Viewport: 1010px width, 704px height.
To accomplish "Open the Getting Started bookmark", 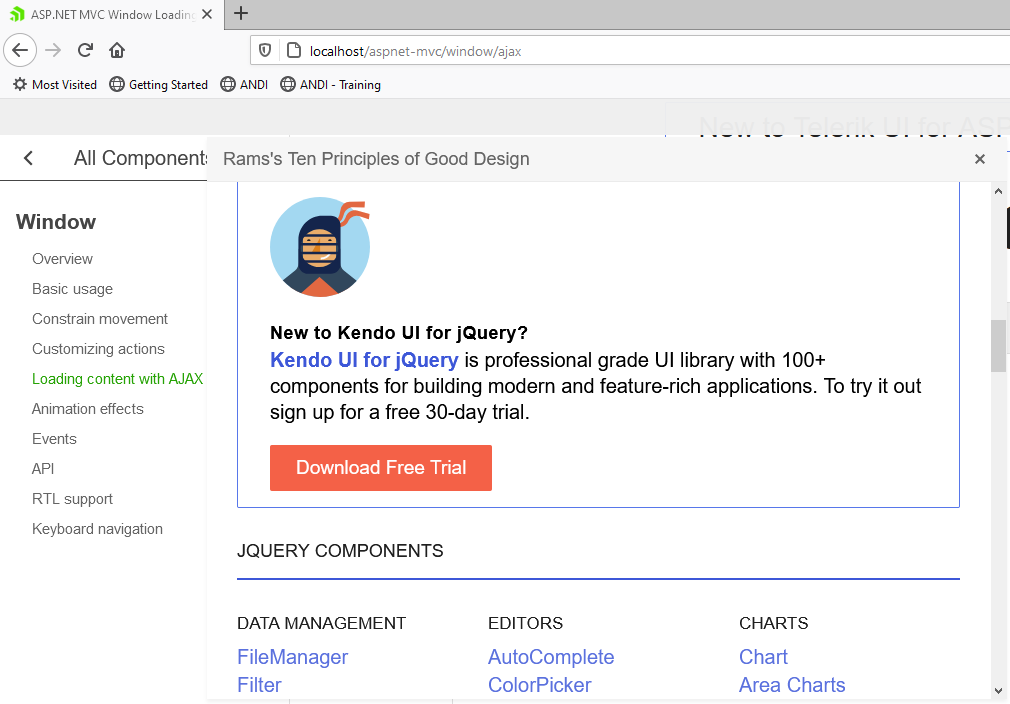I will click(x=159, y=85).
